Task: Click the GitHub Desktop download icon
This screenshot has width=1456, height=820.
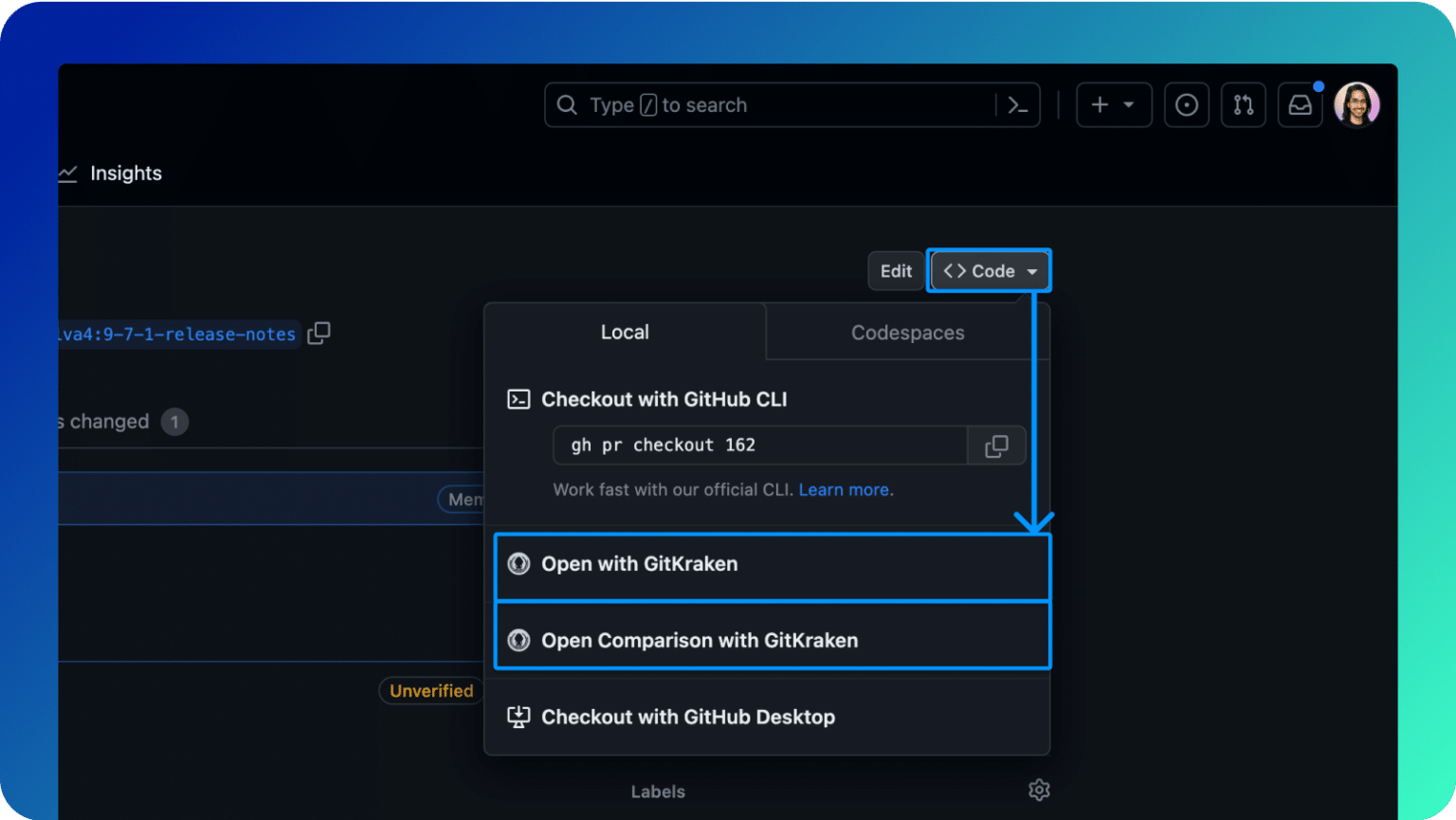Action: coord(519,717)
